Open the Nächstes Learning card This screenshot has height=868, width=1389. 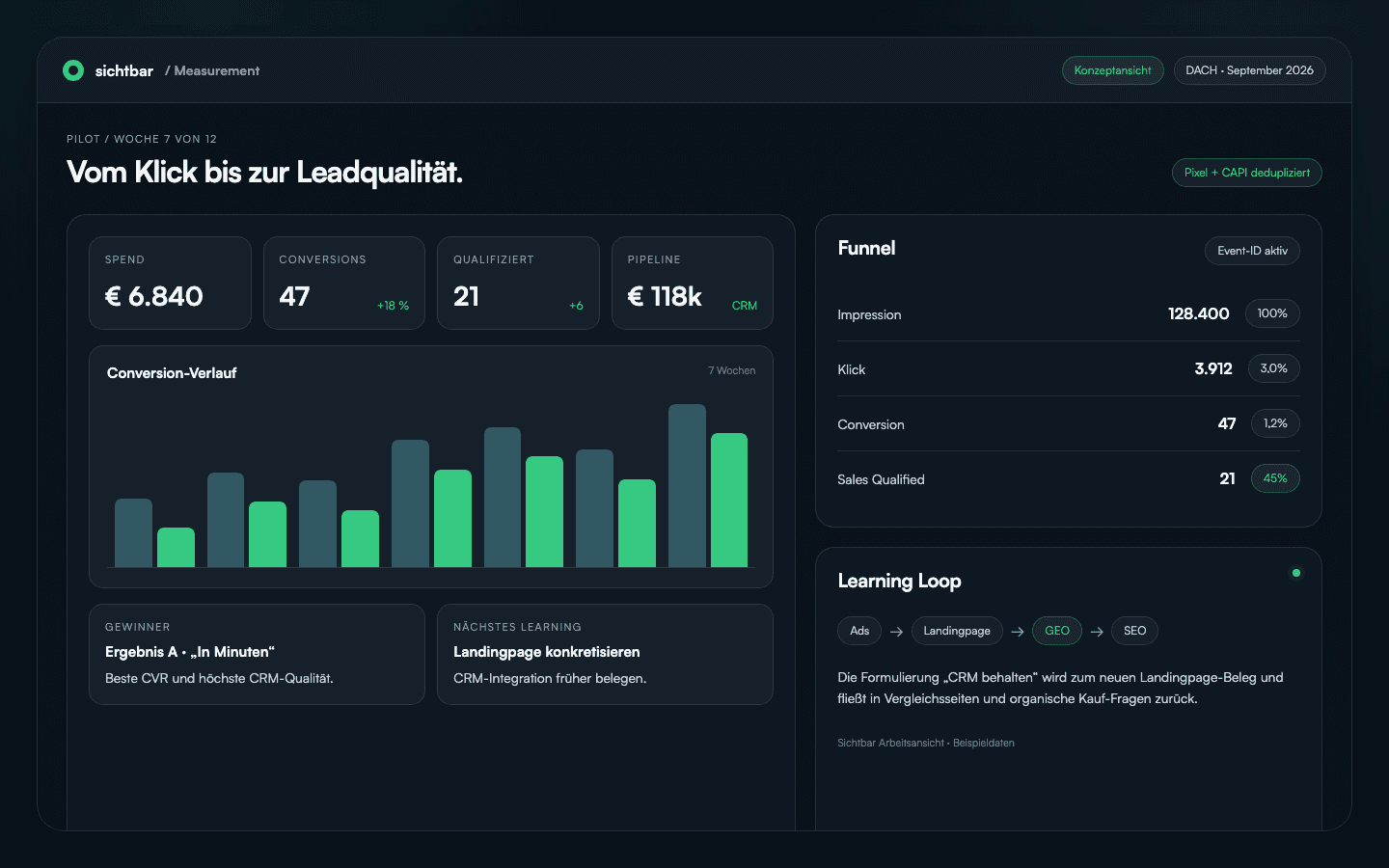pos(605,654)
